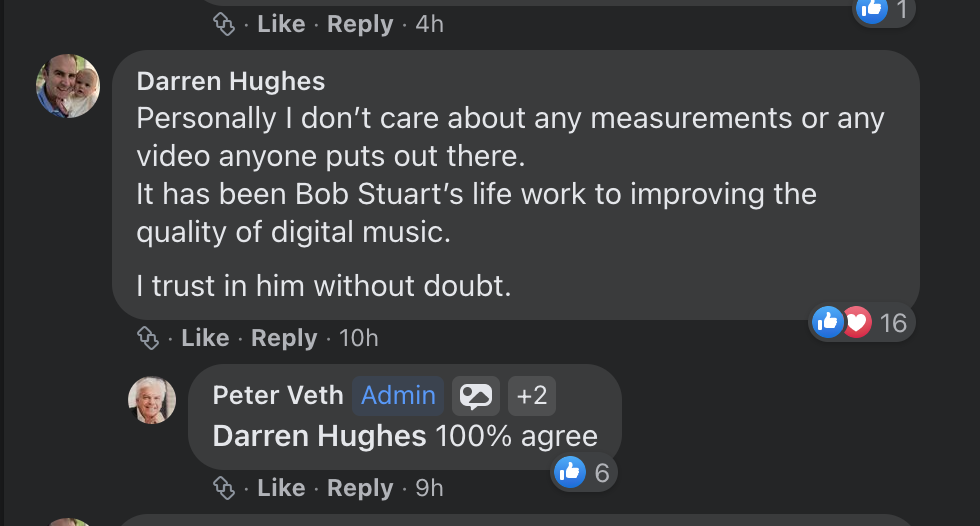Click Peter Veth's avatar photo
The width and height of the screenshot is (980, 526).
click(152, 400)
